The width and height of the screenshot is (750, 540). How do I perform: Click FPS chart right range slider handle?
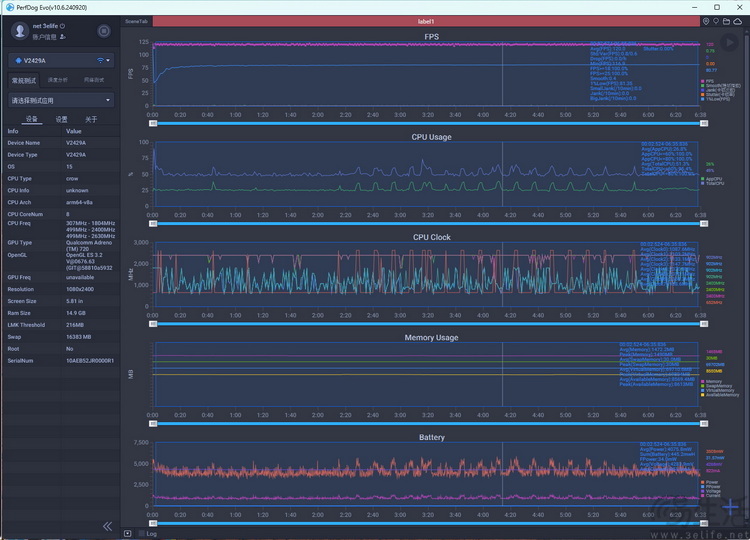click(704, 123)
